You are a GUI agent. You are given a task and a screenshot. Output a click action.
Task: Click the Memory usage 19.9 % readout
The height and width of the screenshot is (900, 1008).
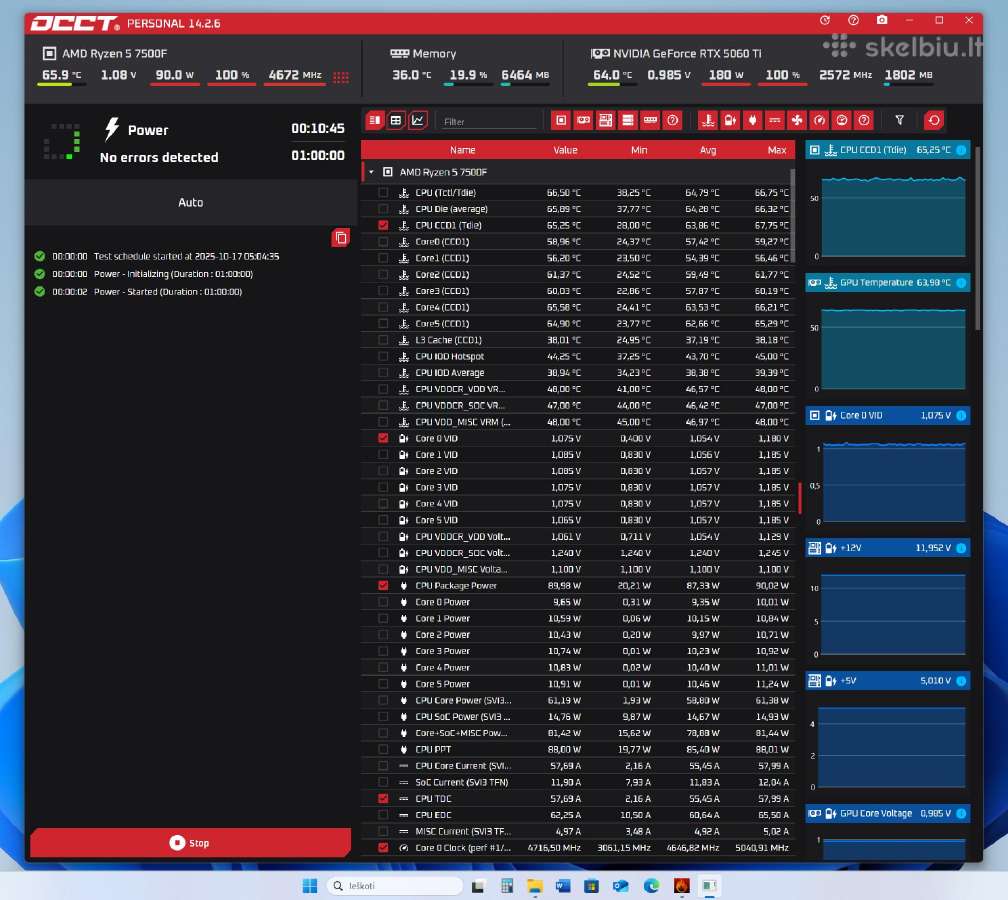468,75
